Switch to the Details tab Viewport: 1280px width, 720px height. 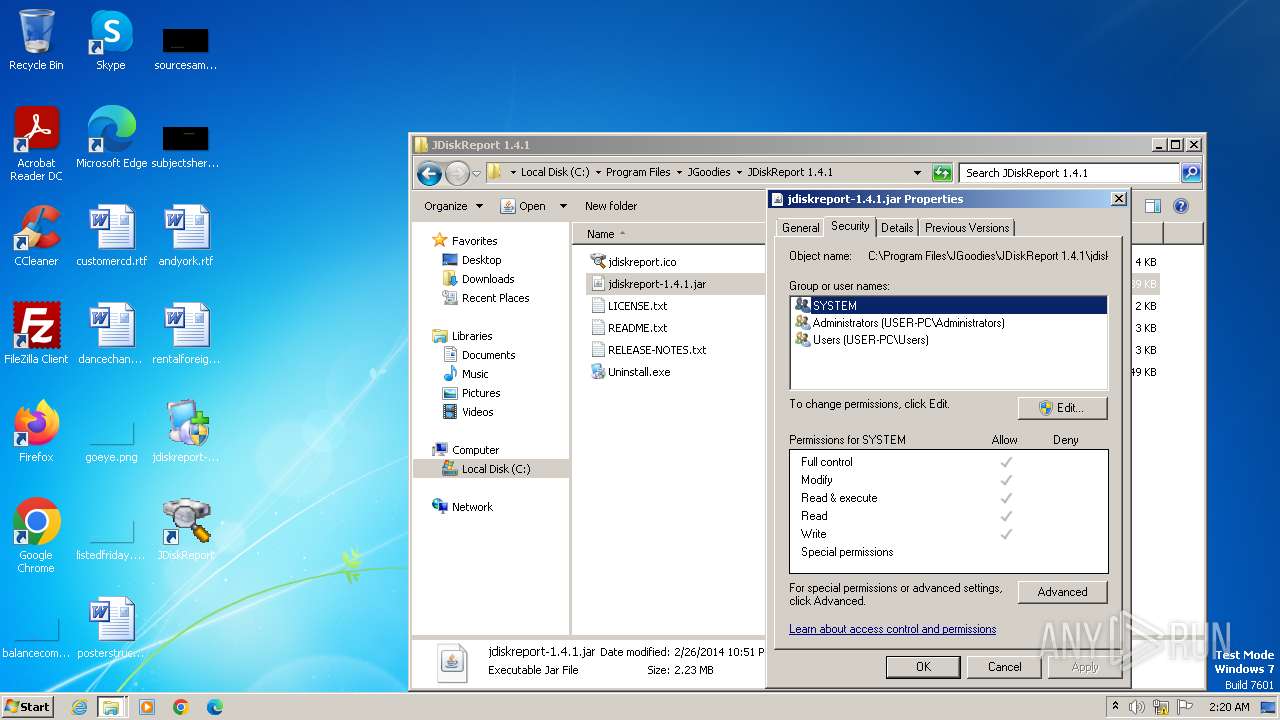tap(897, 228)
